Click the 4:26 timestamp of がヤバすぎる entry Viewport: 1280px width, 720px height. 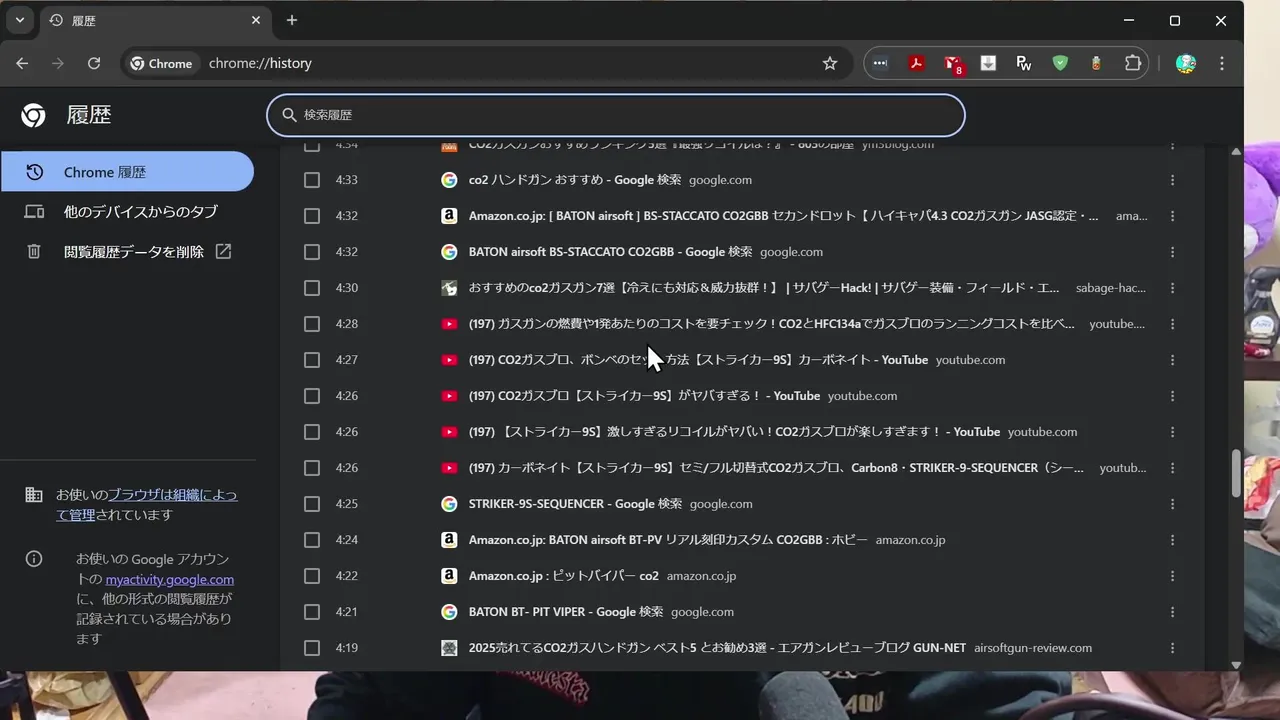(x=347, y=396)
